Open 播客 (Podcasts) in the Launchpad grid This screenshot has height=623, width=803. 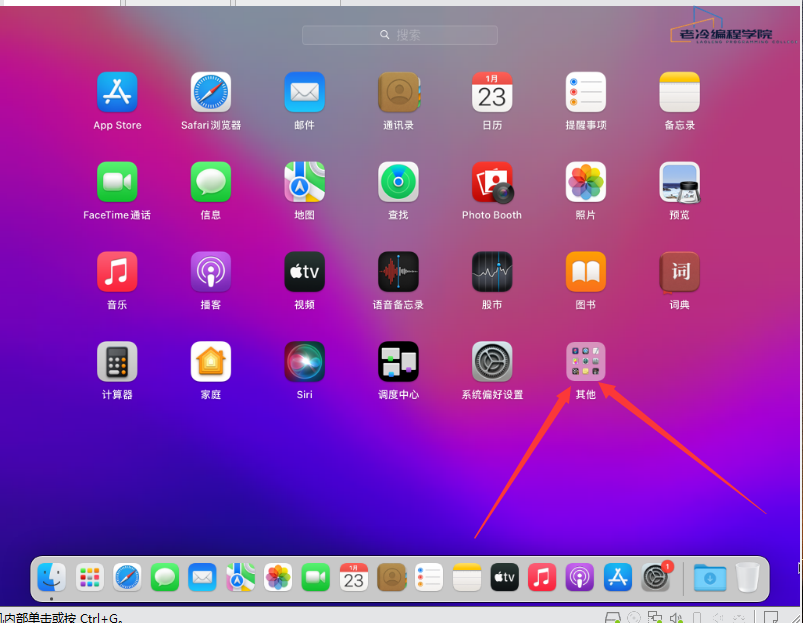pos(211,271)
